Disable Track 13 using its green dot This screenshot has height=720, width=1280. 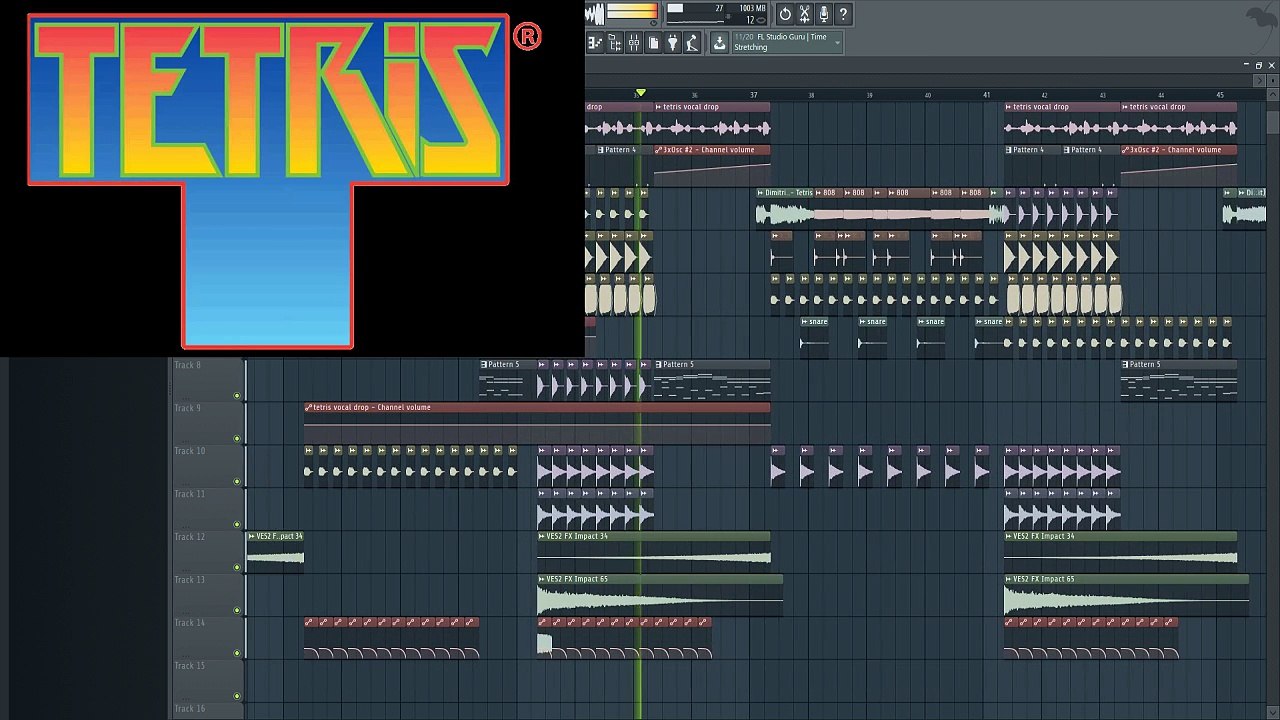(237, 610)
